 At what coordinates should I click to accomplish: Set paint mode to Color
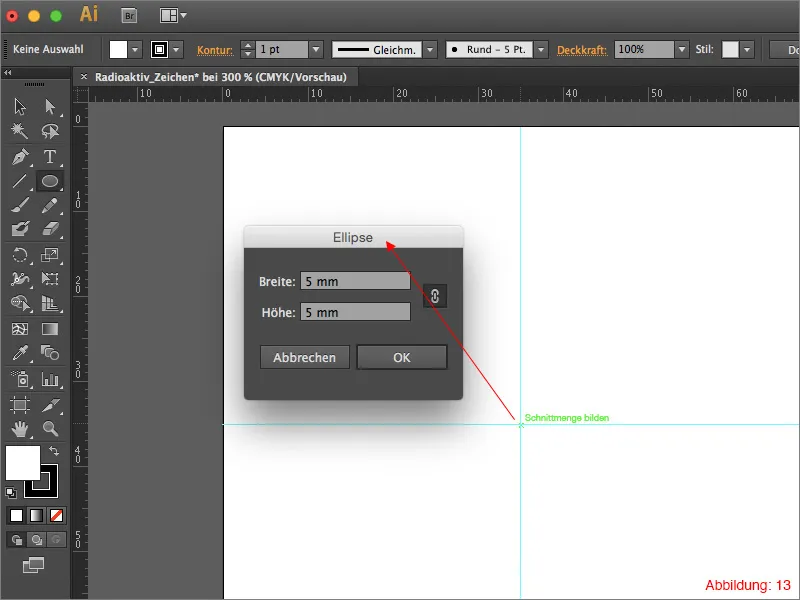pyautogui.click(x=16, y=515)
